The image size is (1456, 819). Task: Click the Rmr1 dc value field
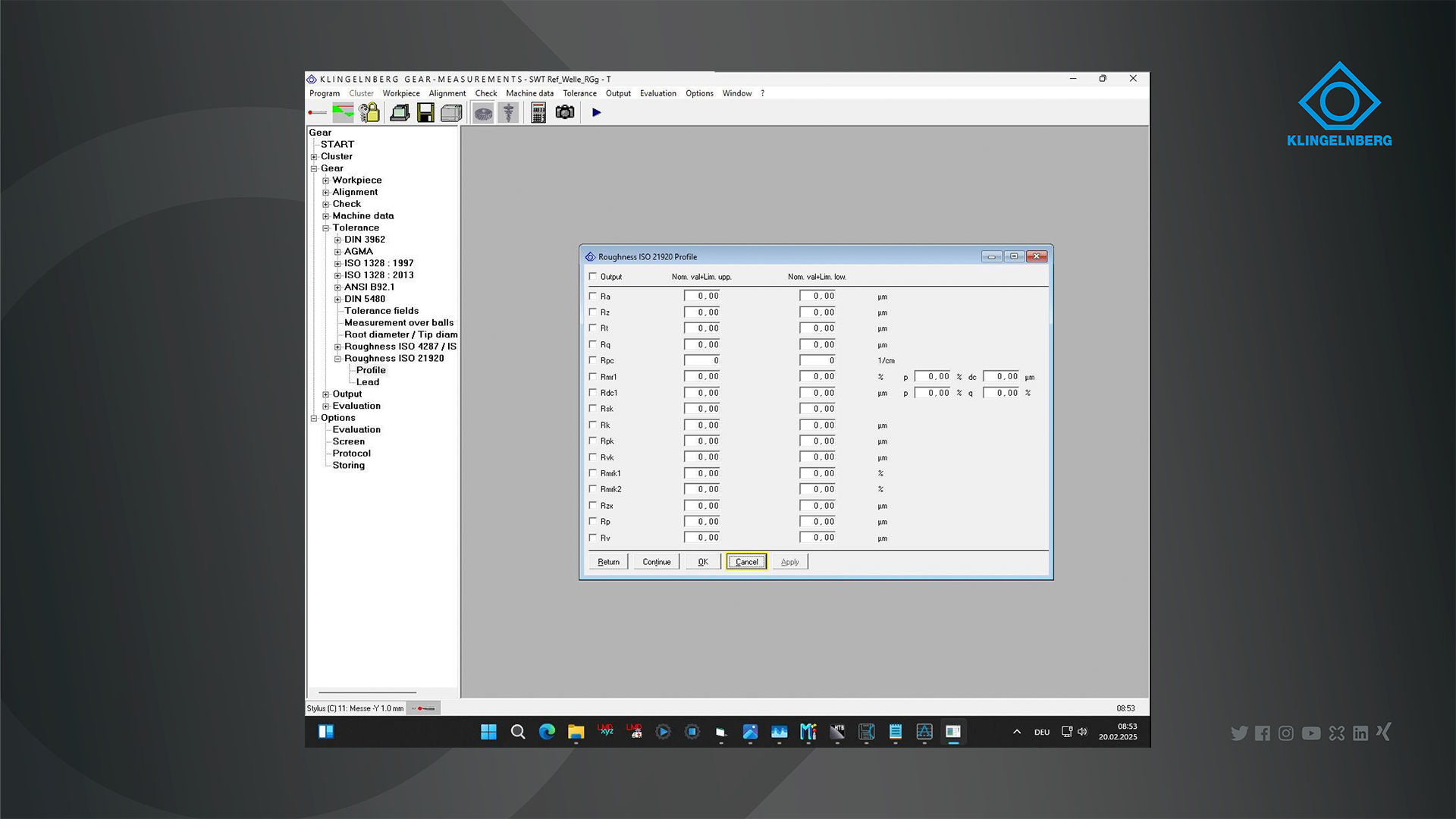[1002, 377]
